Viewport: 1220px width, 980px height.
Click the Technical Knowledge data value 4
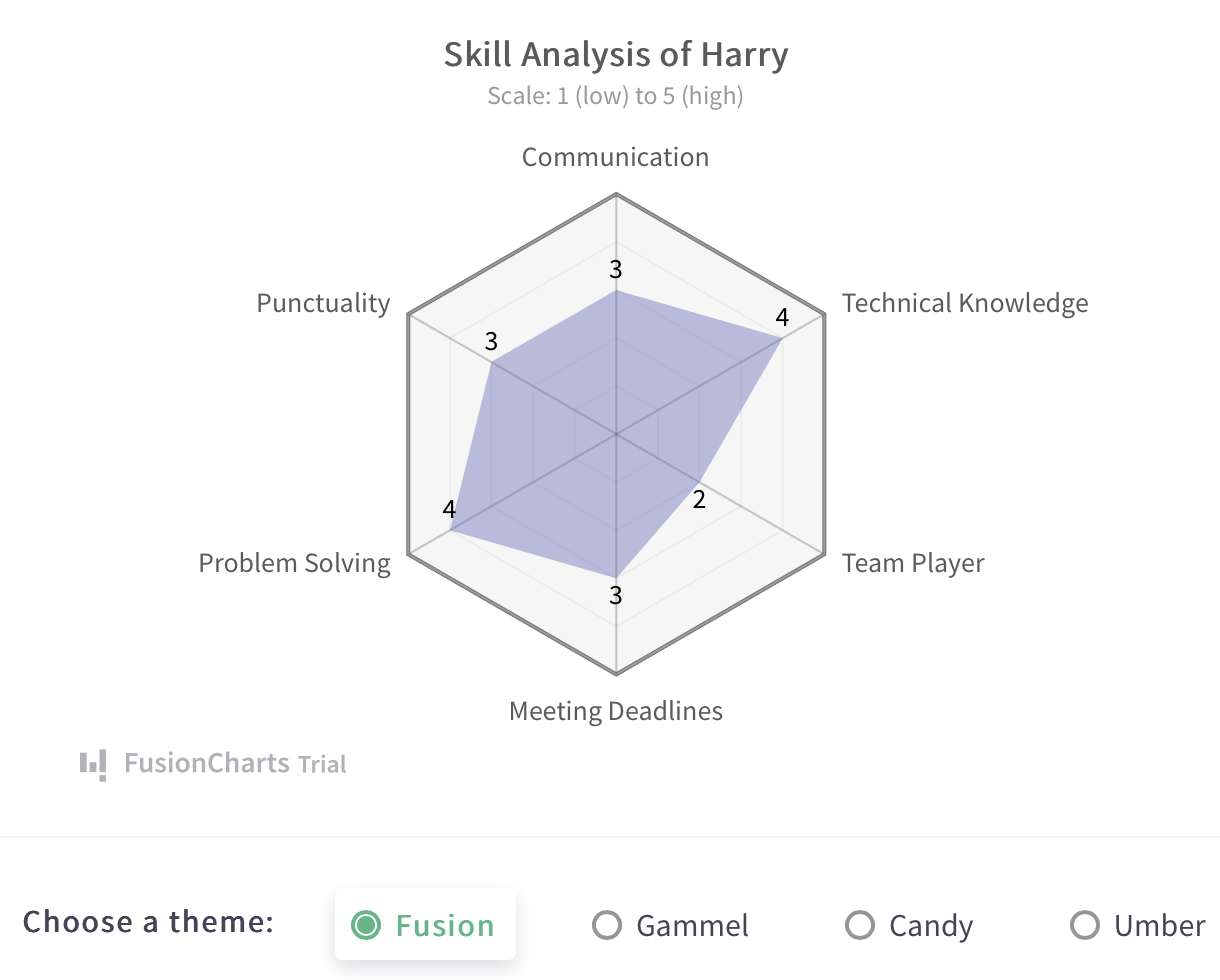point(782,318)
